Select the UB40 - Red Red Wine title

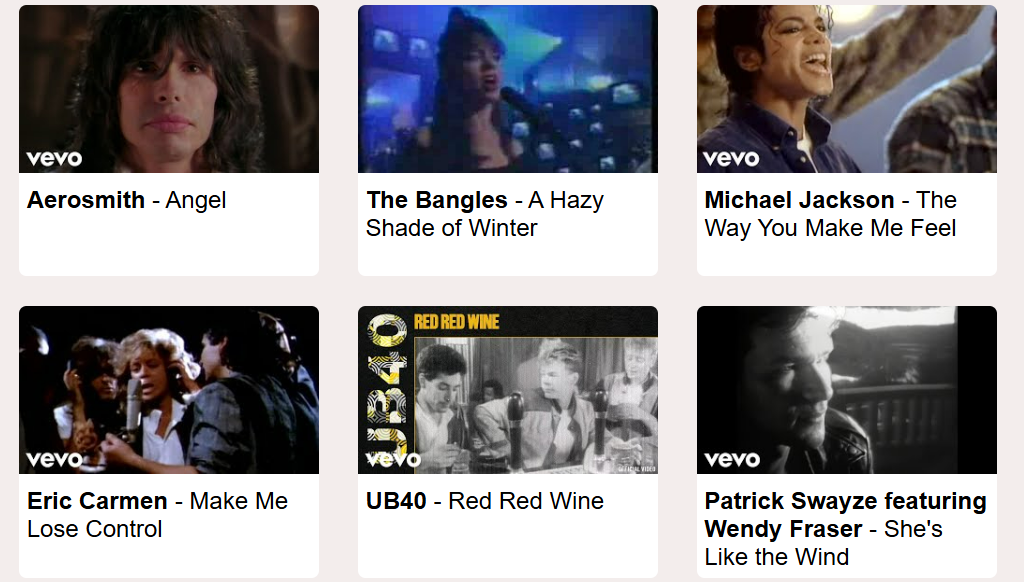coord(485,501)
